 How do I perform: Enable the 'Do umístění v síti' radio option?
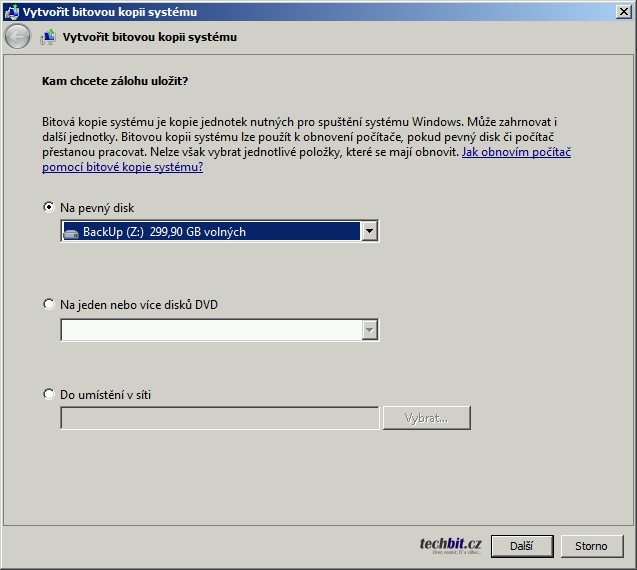(x=49, y=394)
